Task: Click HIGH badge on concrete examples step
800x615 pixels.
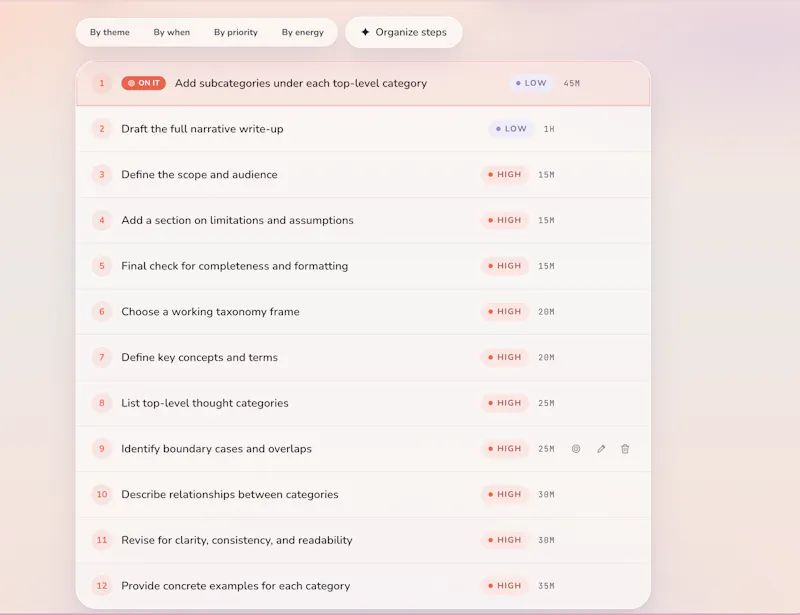Action: tap(505, 586)
